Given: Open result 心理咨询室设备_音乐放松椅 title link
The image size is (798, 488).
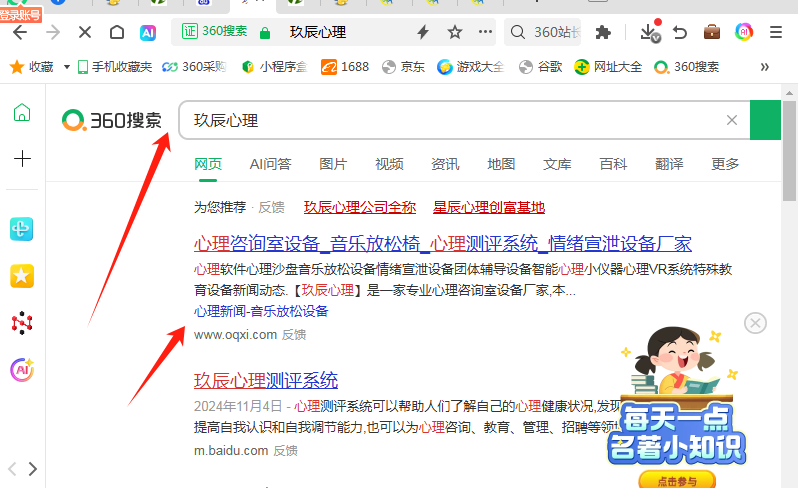Looking at the screenshot, I should tap(442, 244).
